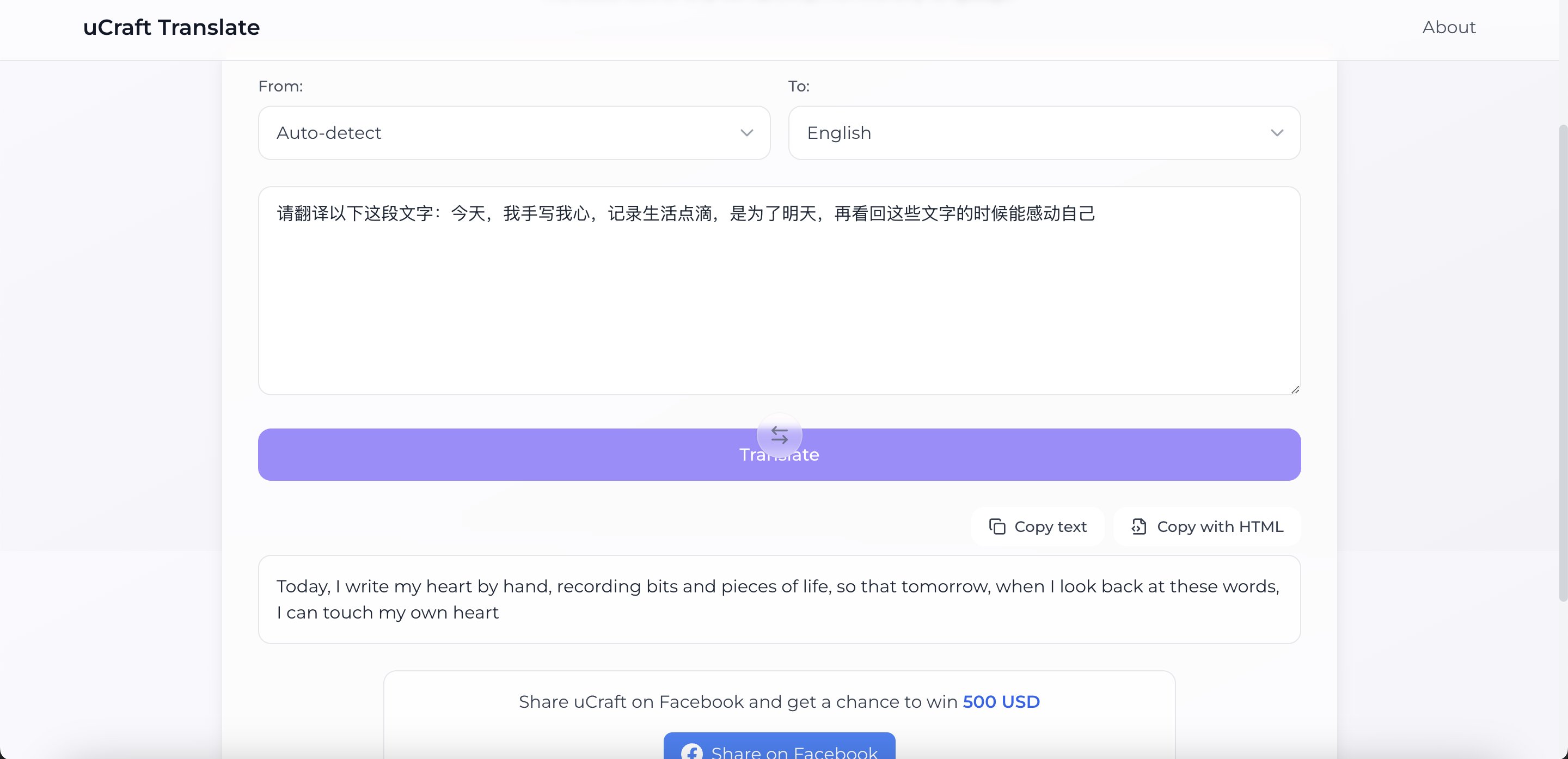
Task: Click the Copy text button label
Action: (1050, 527)
